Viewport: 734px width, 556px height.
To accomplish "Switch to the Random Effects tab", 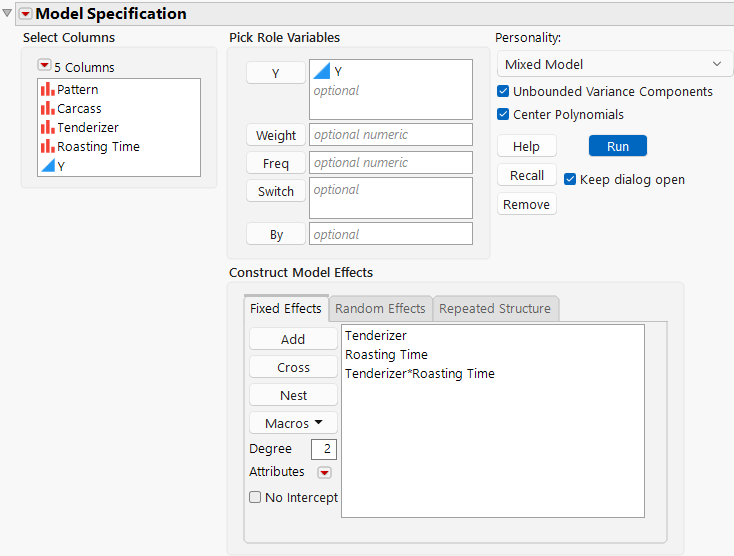I will [x=380, y=308].
